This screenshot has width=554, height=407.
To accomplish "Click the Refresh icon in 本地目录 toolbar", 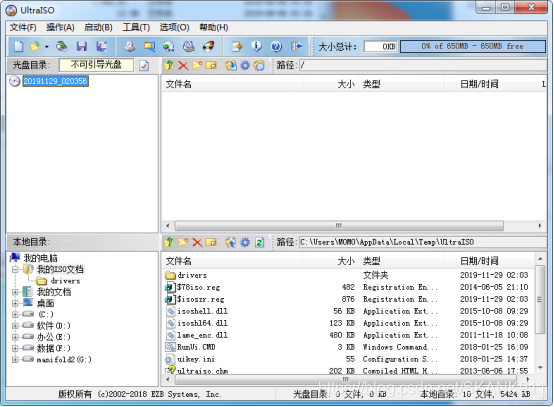I will (260, 242).
